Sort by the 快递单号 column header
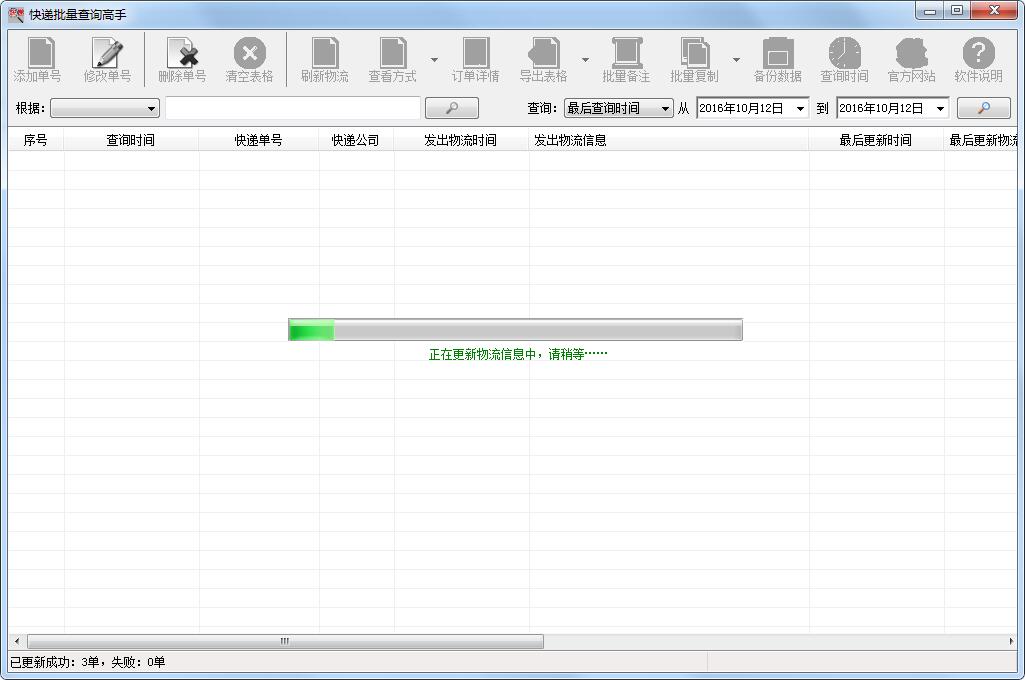The height and width of the screenshot is (680, 1025). coord(259,140)
